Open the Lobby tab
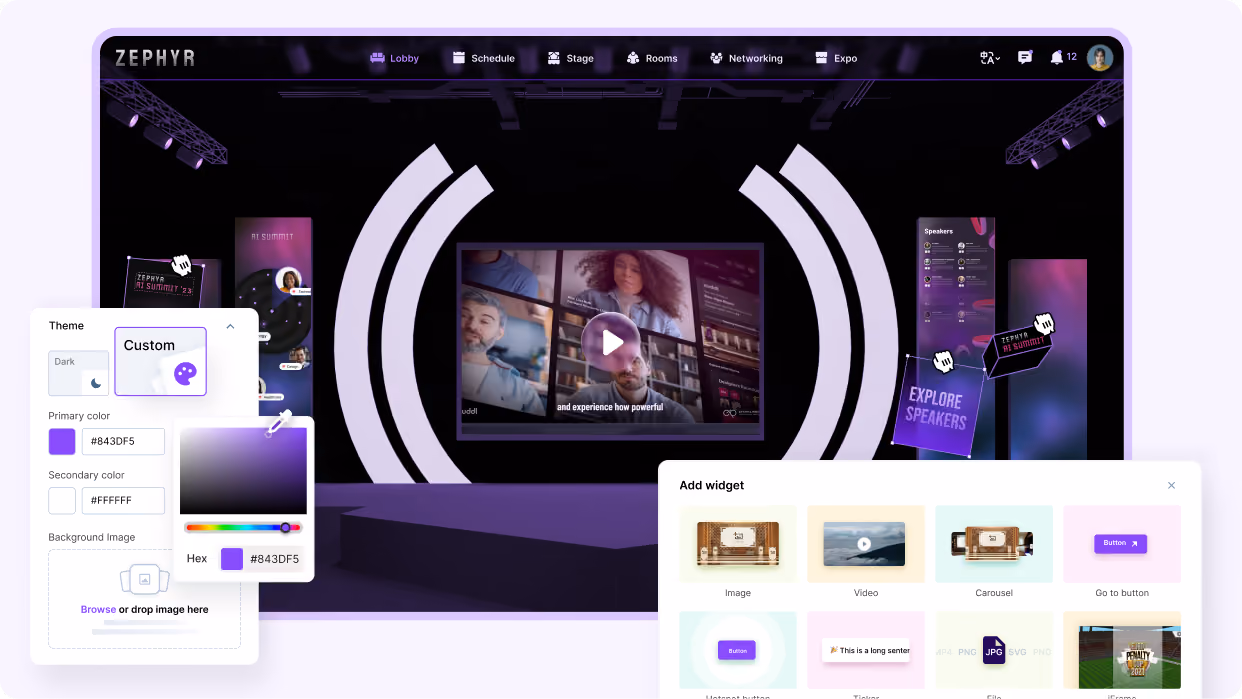1242x699 pixels. [394, 58]
